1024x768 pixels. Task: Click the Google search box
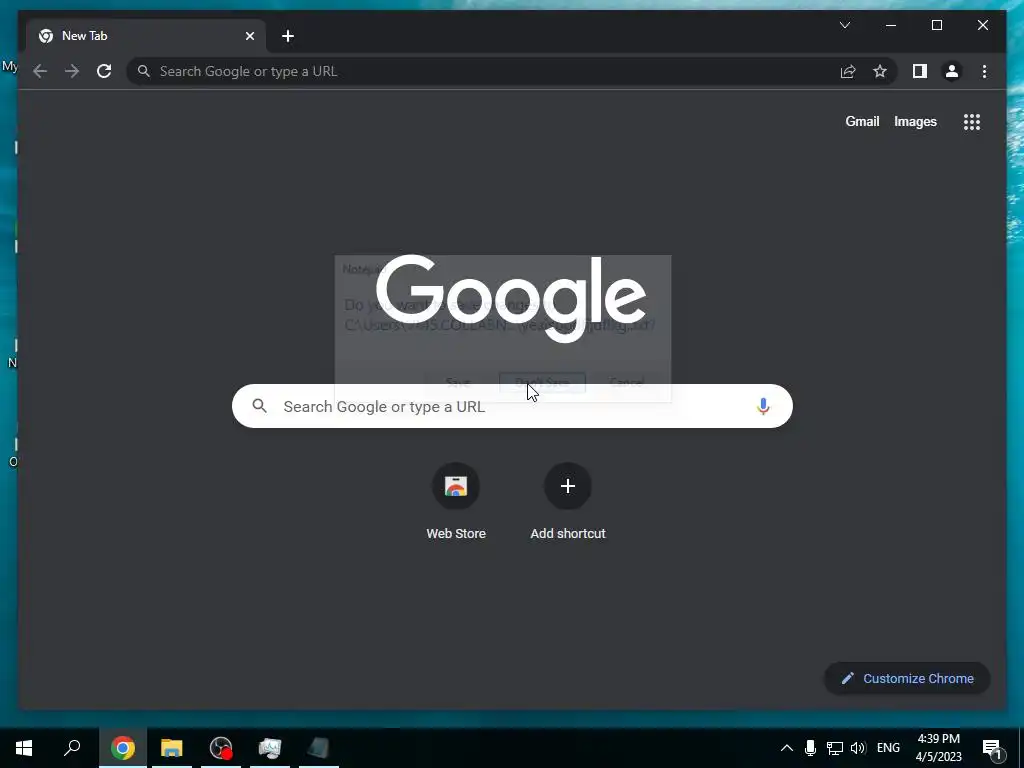(x=512, y=406)
